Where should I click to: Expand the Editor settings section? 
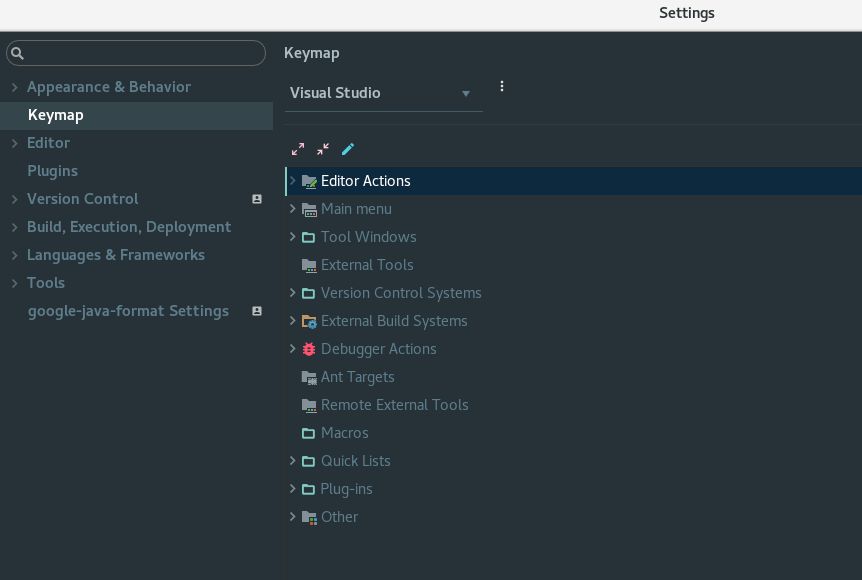coord(14,143)
